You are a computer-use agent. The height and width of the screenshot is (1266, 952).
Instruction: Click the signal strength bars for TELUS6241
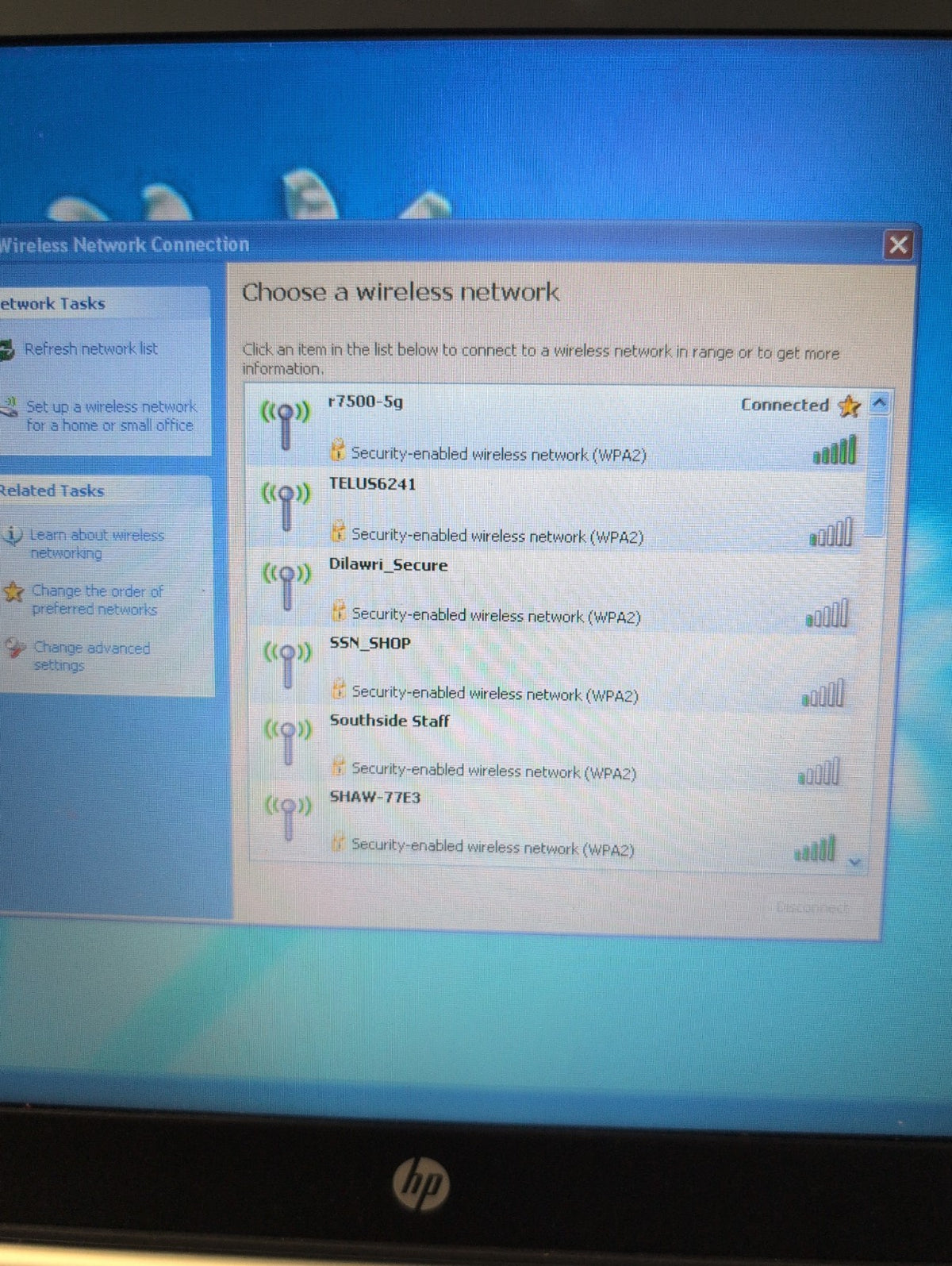(x=831, y=533)
